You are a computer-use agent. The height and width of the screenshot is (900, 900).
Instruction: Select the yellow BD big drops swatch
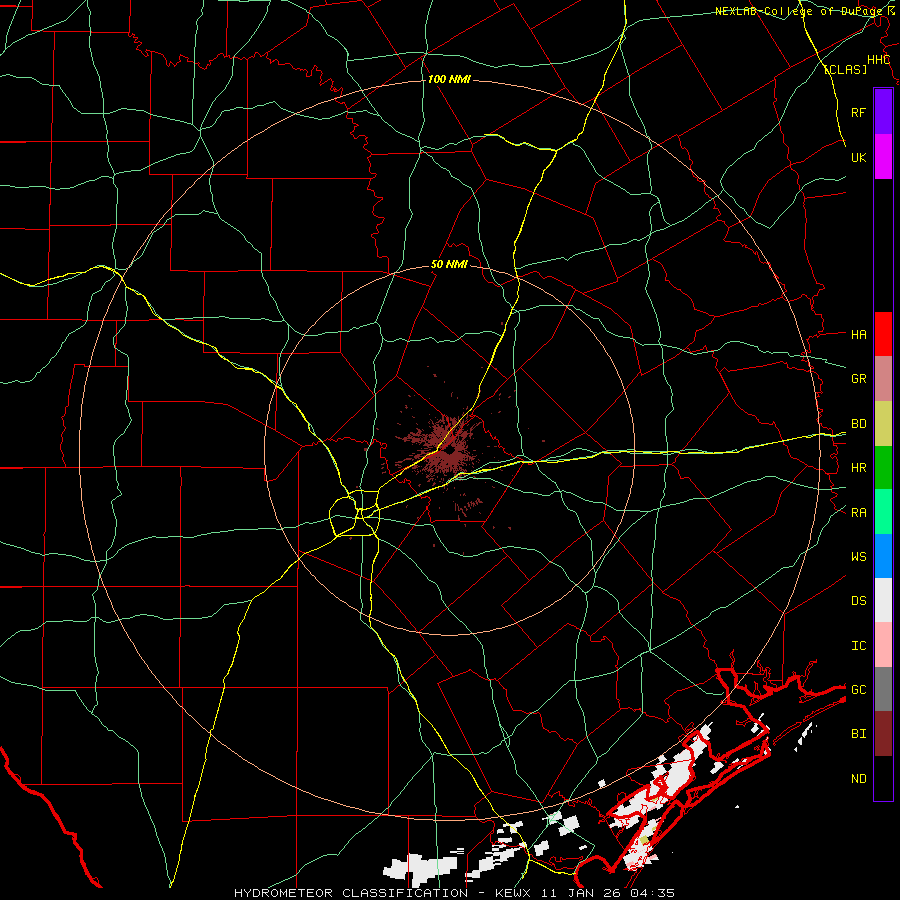(x=883, y=424)
